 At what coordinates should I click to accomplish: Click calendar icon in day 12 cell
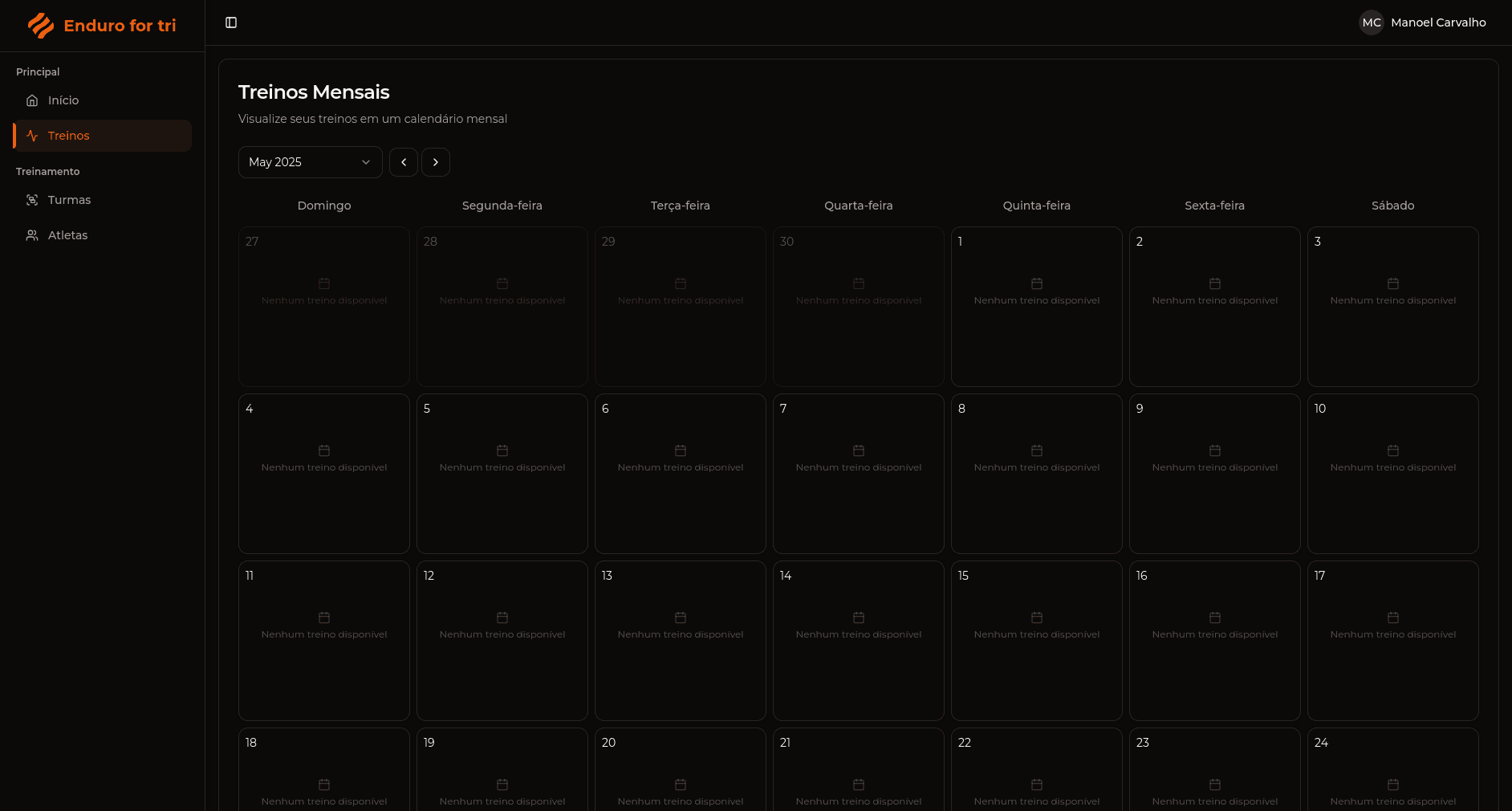(502, 617)
